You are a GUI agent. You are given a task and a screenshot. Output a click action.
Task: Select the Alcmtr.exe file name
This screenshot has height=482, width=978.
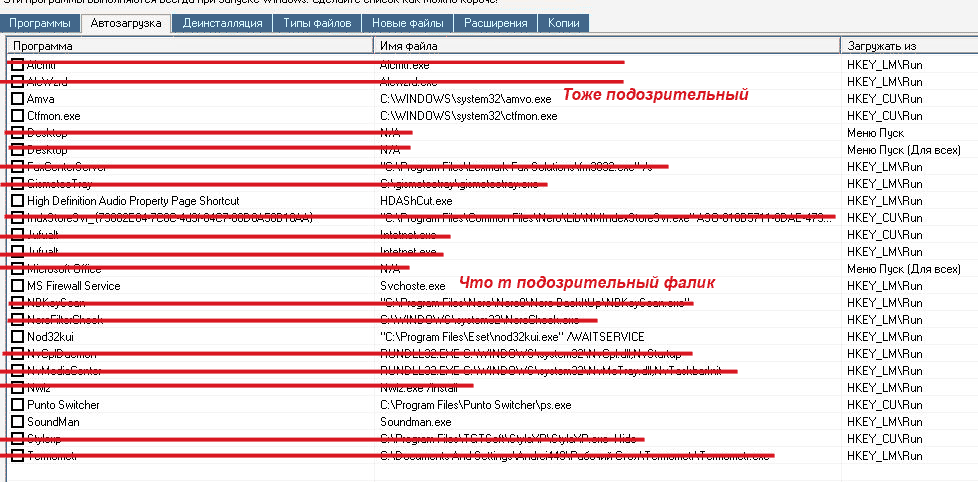pyautogui.click(x=404, y=64)
